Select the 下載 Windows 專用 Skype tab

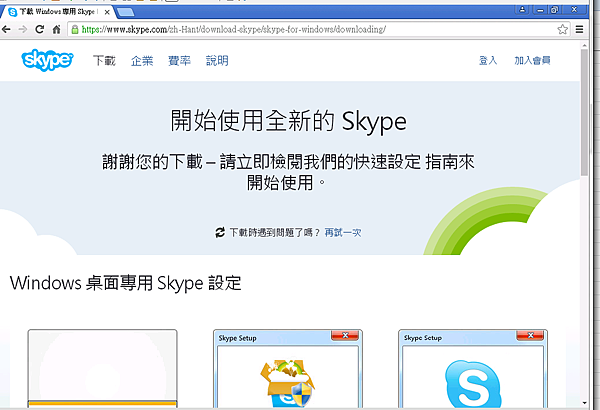coord(57,12)
